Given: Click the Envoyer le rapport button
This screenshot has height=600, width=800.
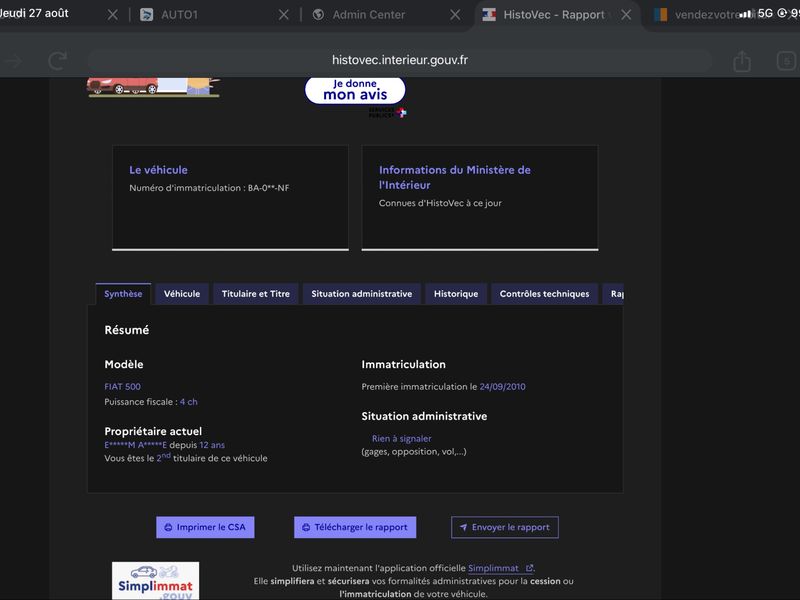Looking at the screenshot, I should click(505, 527).
